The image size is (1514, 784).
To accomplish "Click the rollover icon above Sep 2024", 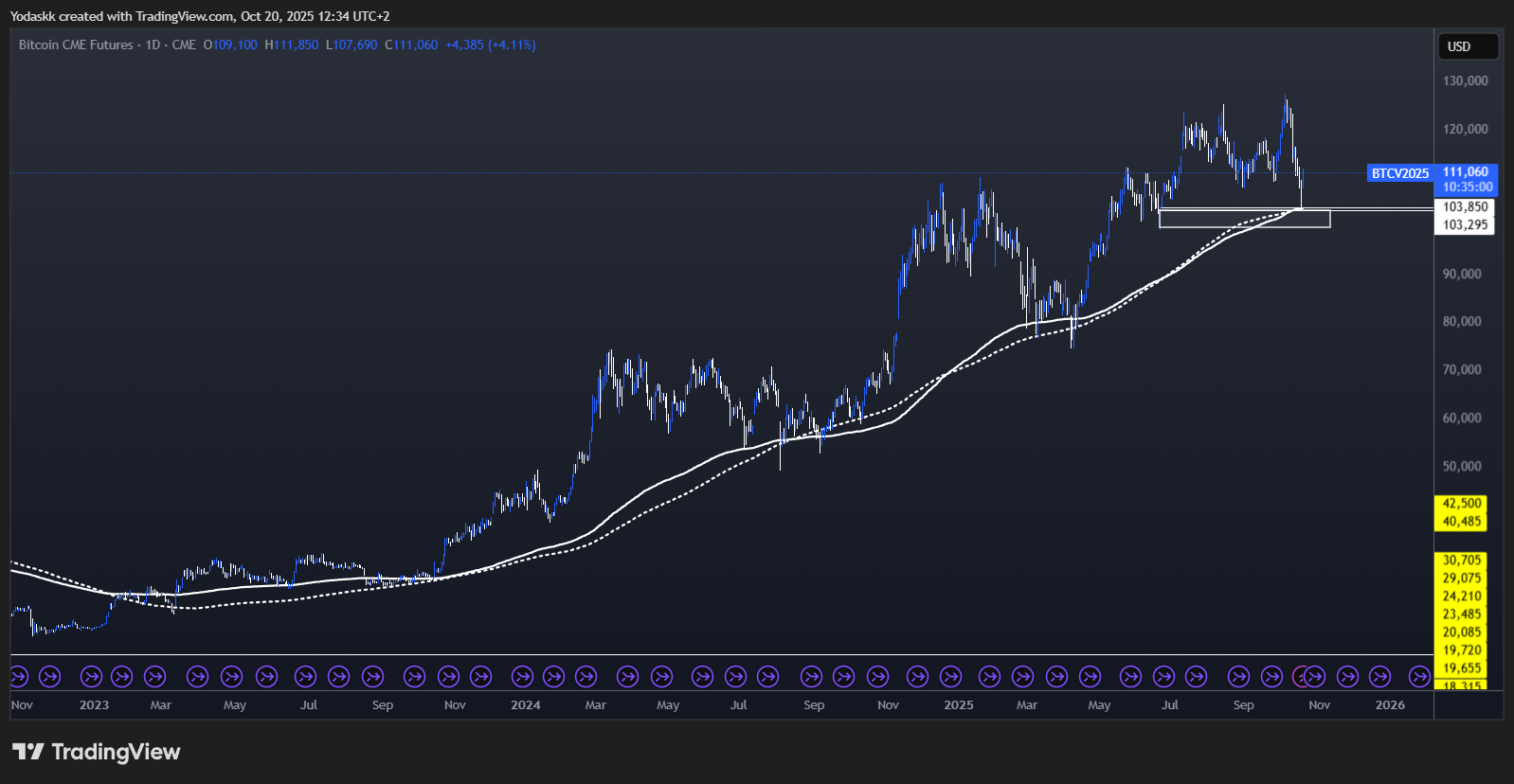I will tap(811, 677).
